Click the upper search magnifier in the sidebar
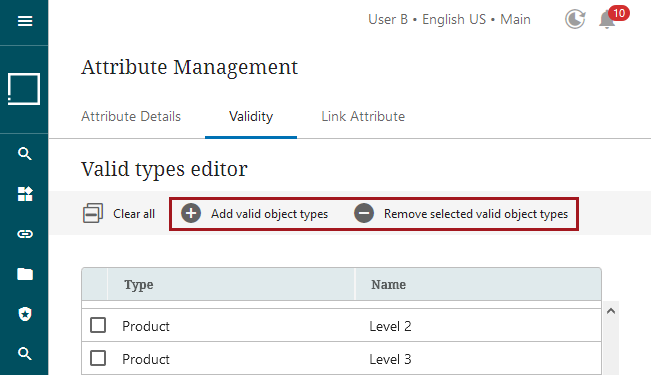This screenshot has width=651, height=375. pos(24,154)
